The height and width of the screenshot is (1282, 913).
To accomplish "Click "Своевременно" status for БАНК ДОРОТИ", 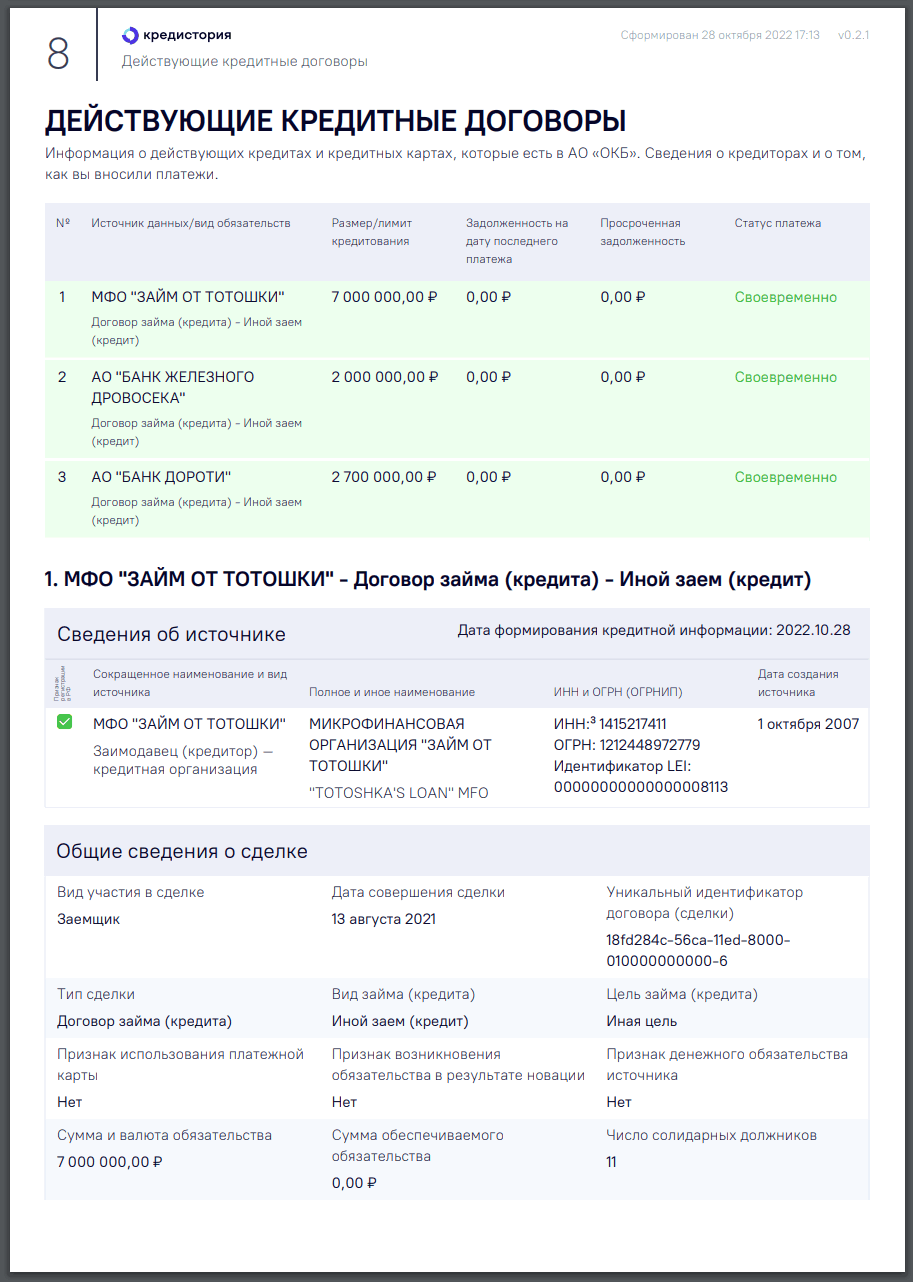I will [x=786, y=477].
